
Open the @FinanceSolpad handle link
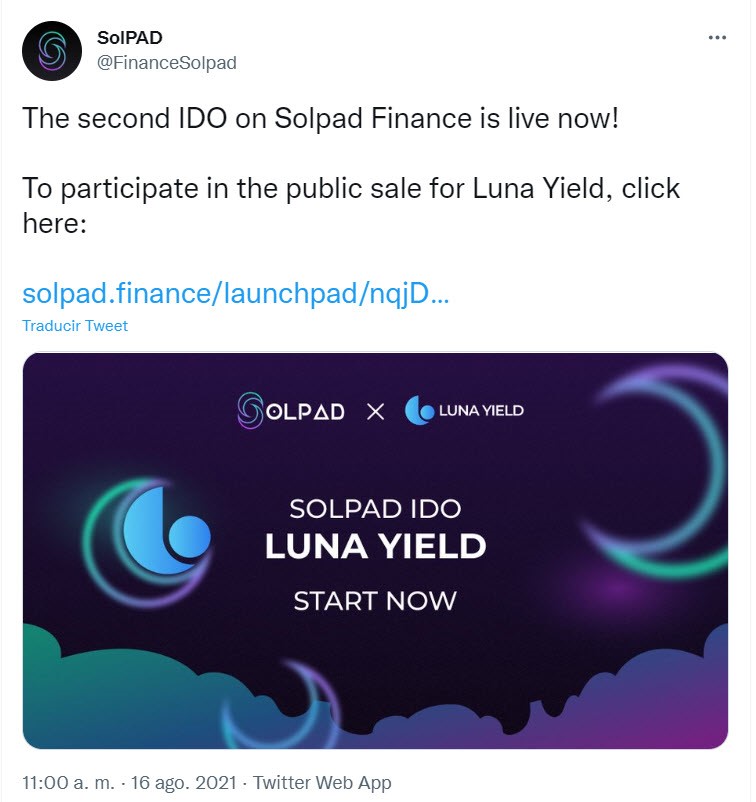pyautogui.click(x=167, y=63)
